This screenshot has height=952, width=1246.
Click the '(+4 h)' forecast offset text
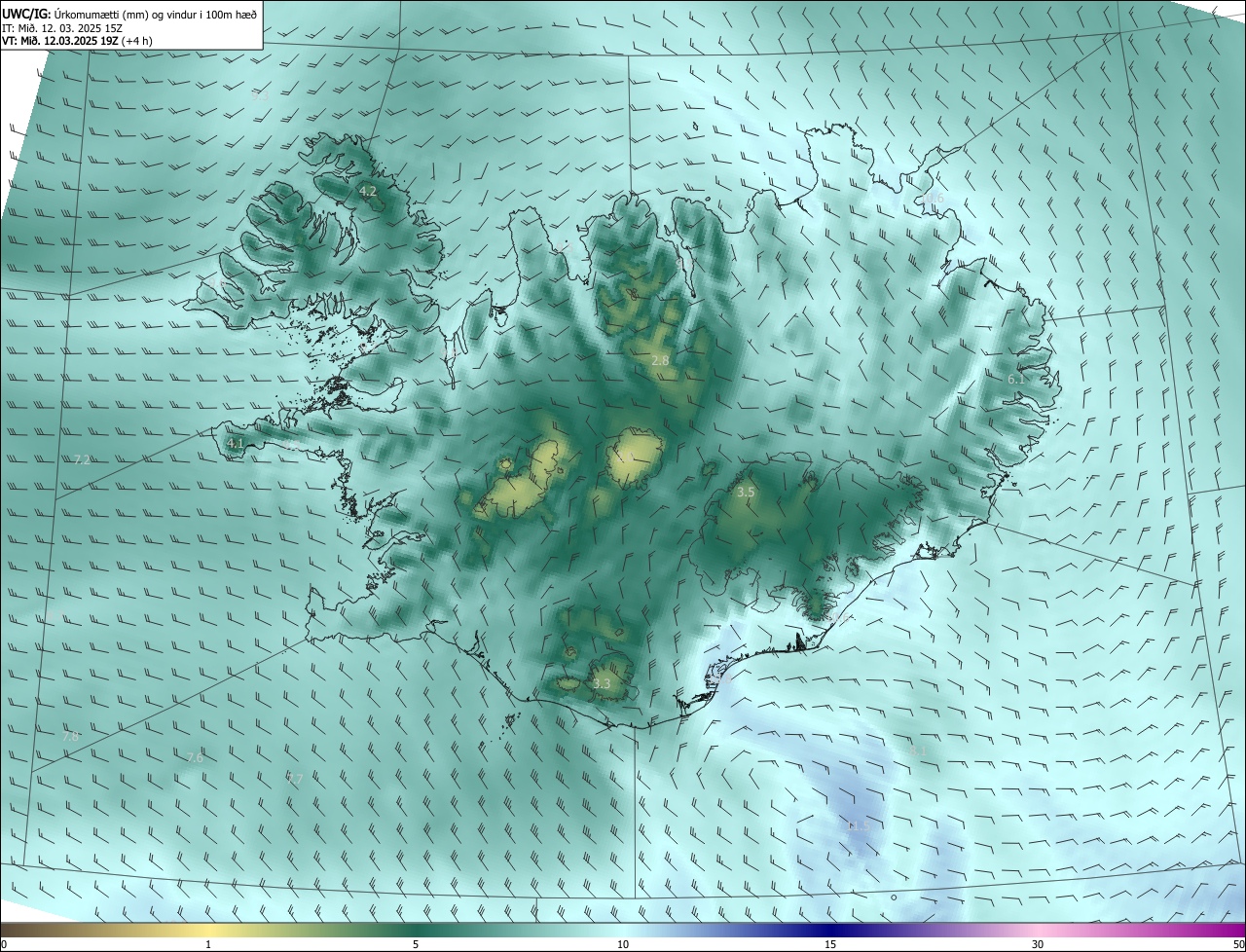click(x=137, y=41)
